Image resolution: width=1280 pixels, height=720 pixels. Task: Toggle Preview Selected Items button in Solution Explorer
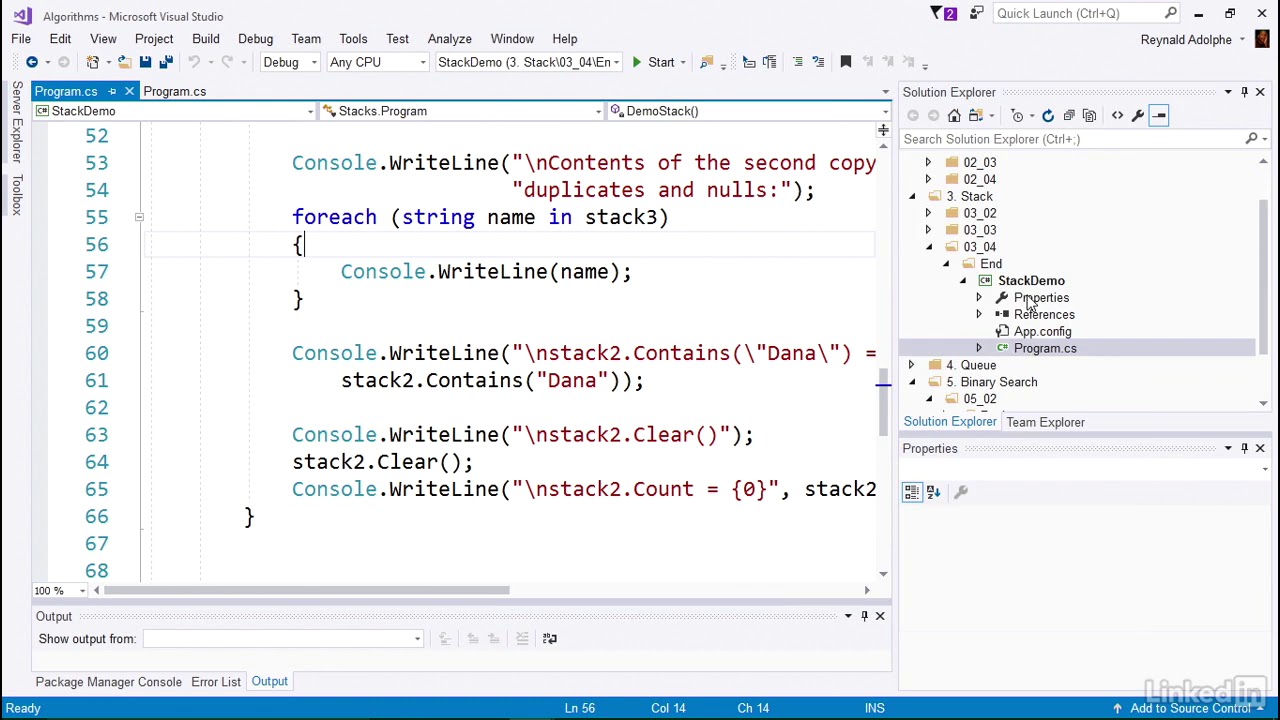(1159, 115)
